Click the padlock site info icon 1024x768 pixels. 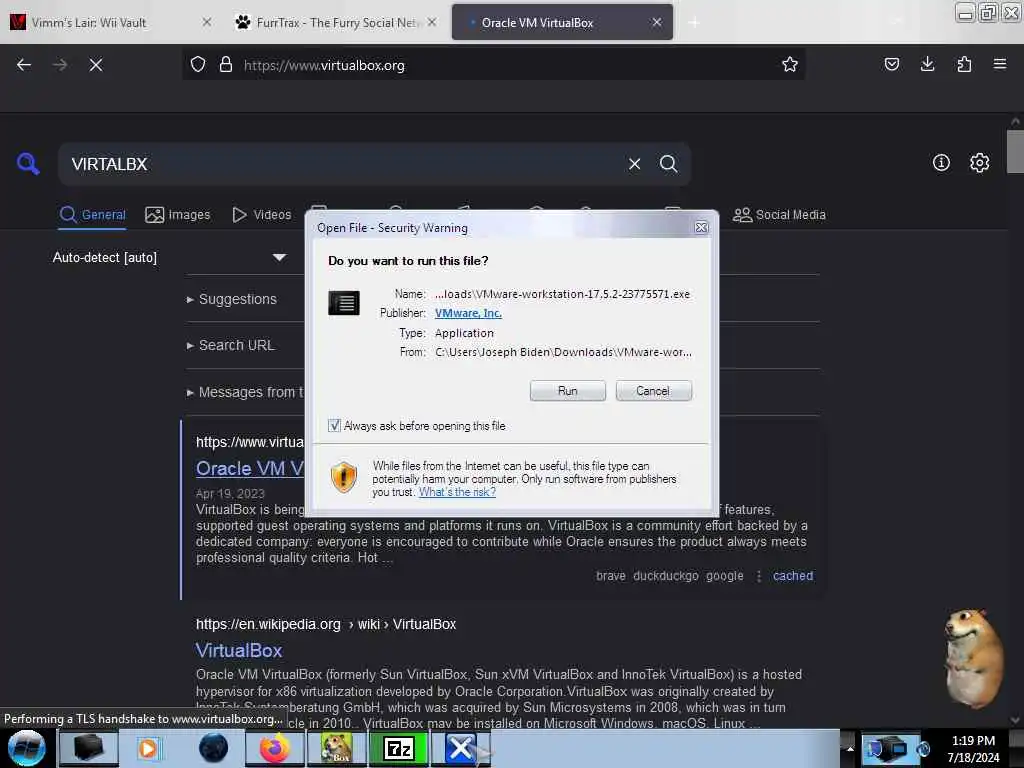coord(226,65)
